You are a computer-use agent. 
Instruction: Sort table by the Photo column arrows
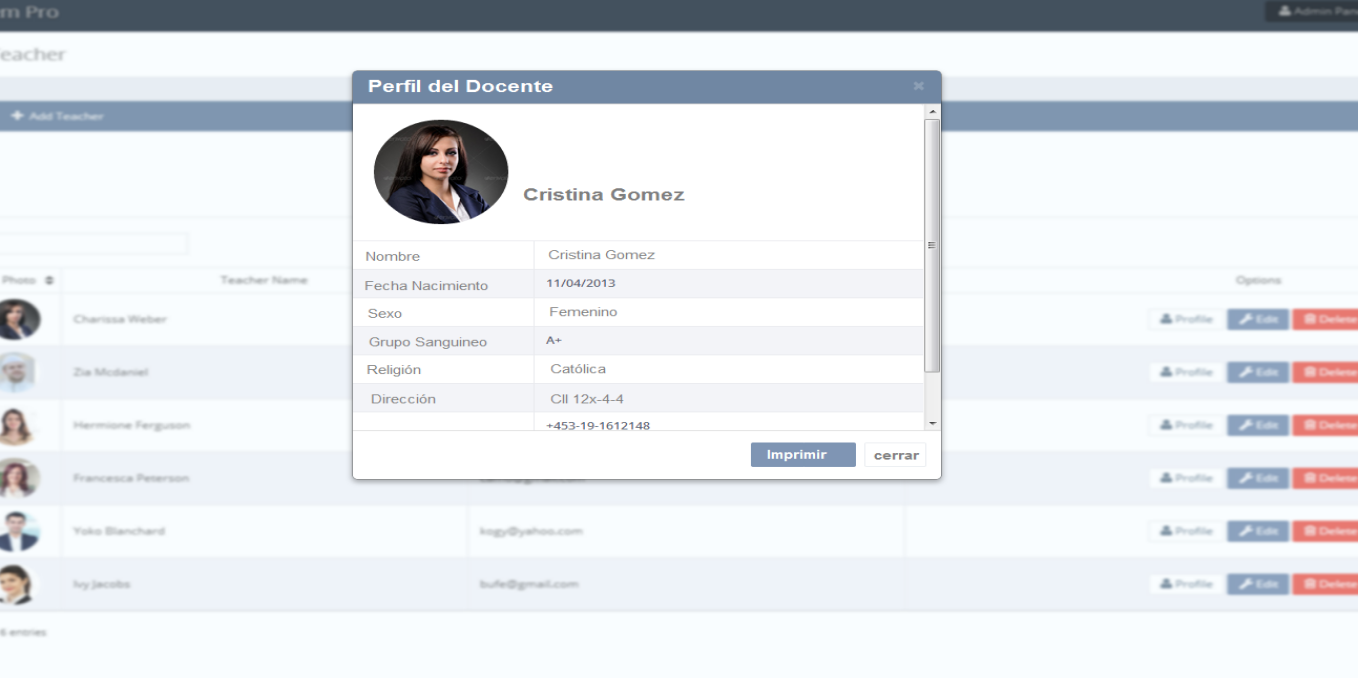tap(48, 281)
